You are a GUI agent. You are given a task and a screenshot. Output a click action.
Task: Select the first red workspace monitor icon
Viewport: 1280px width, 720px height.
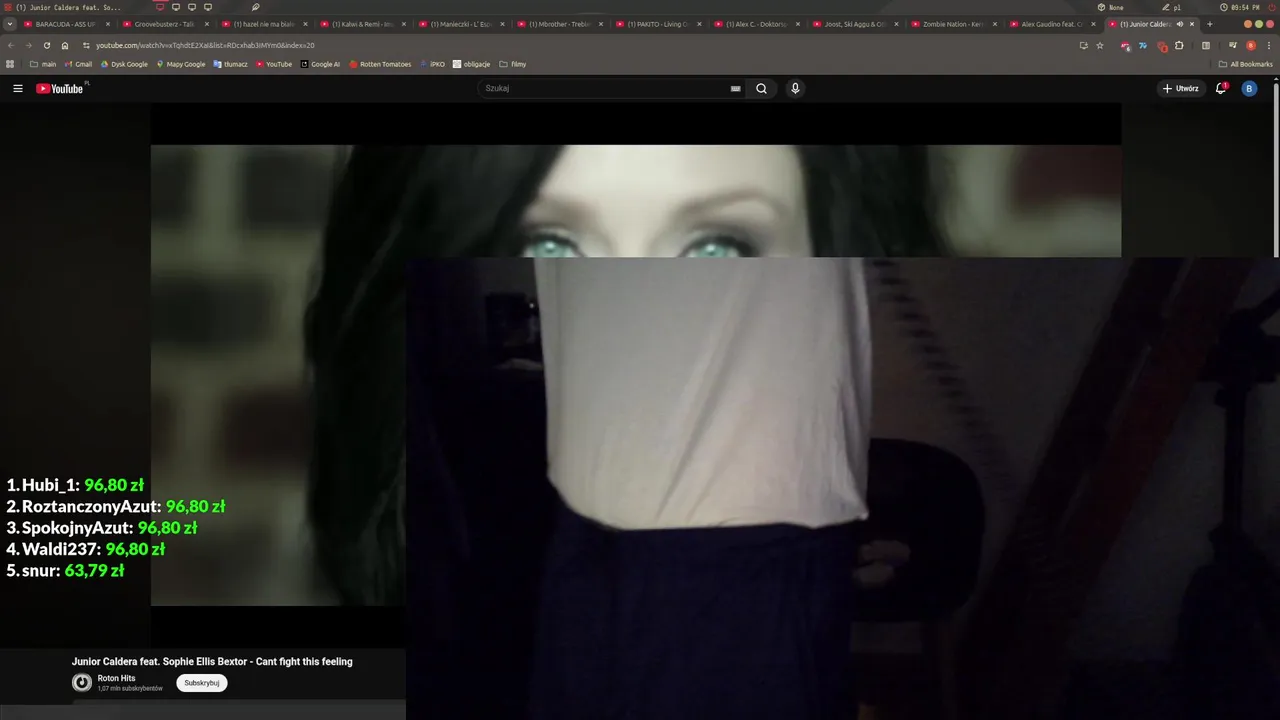click(x=160, y=7)
